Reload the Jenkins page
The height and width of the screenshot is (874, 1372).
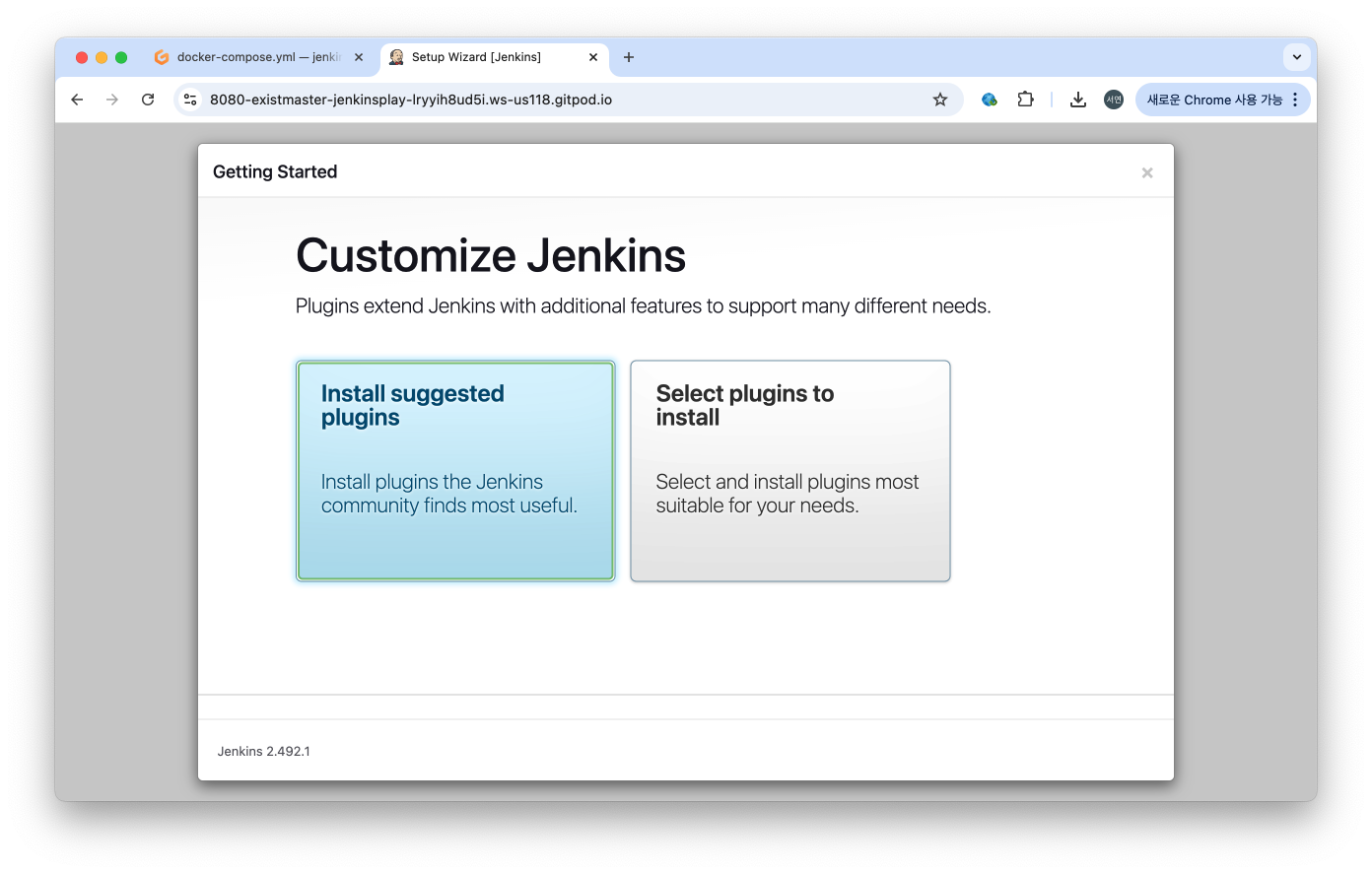coord(148,100)
